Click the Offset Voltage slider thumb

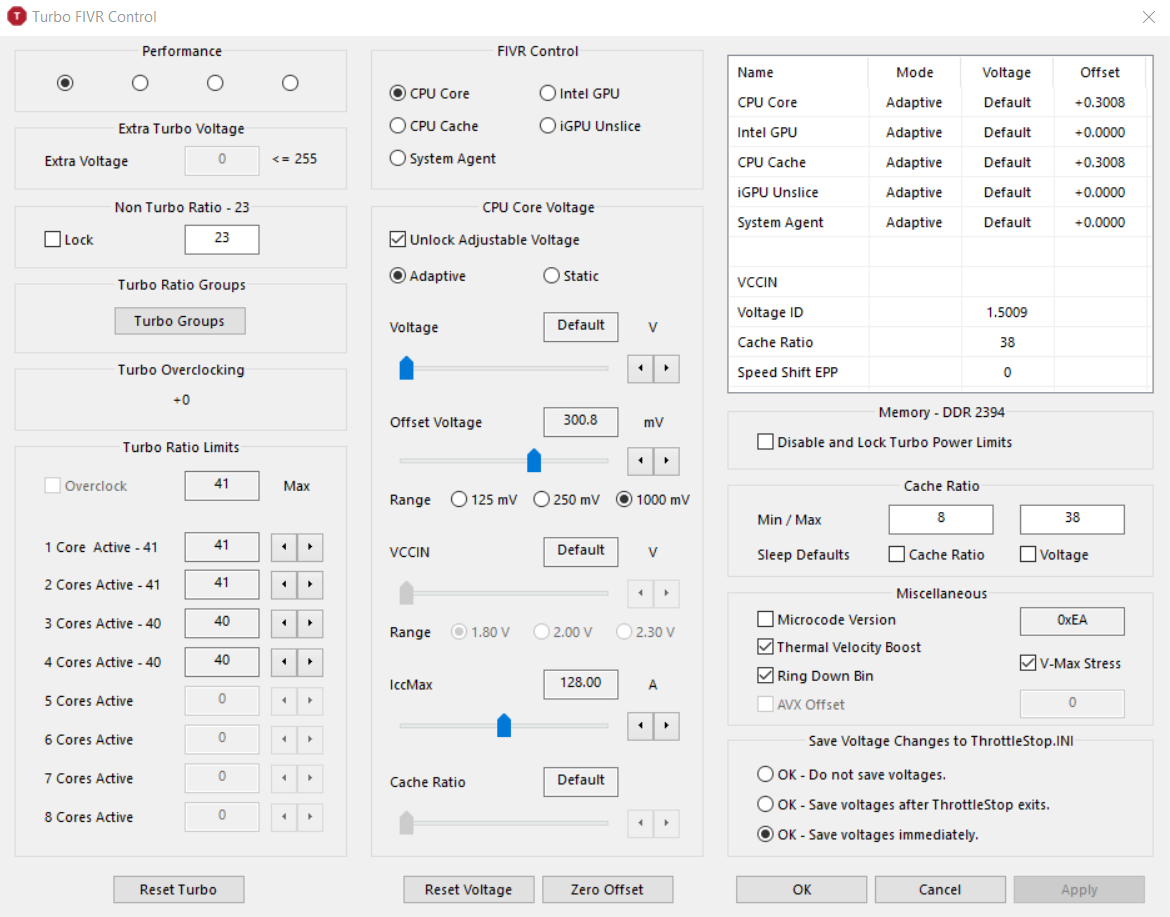click(x=534, y=460)
